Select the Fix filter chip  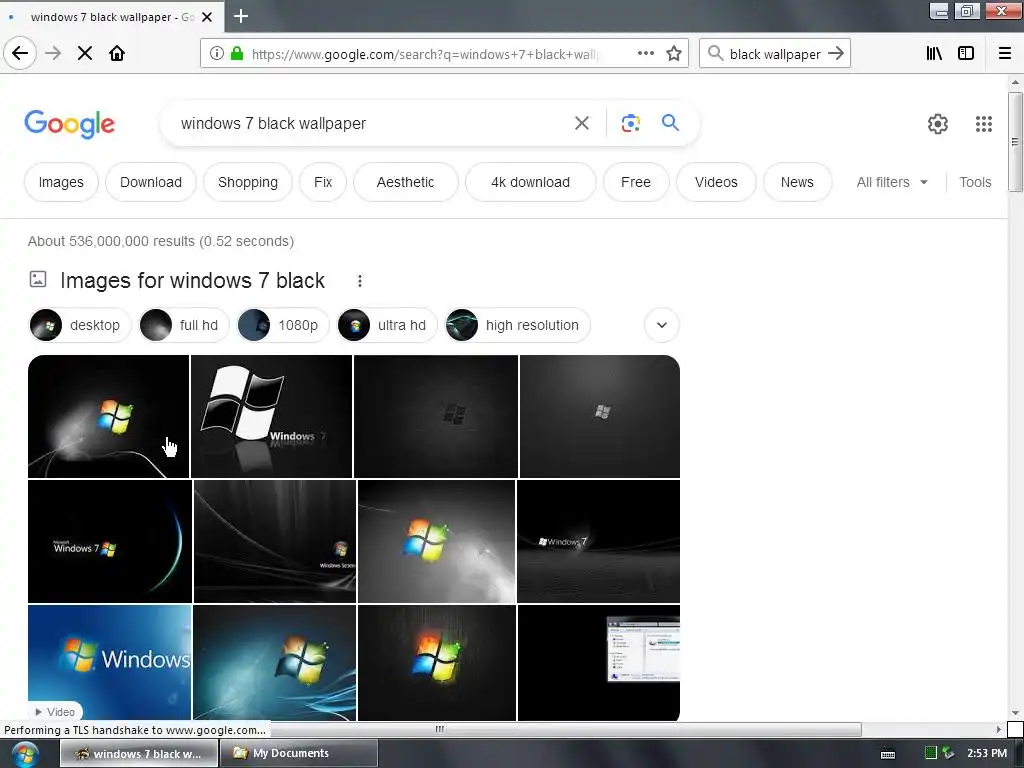click(x=323, y=182)
